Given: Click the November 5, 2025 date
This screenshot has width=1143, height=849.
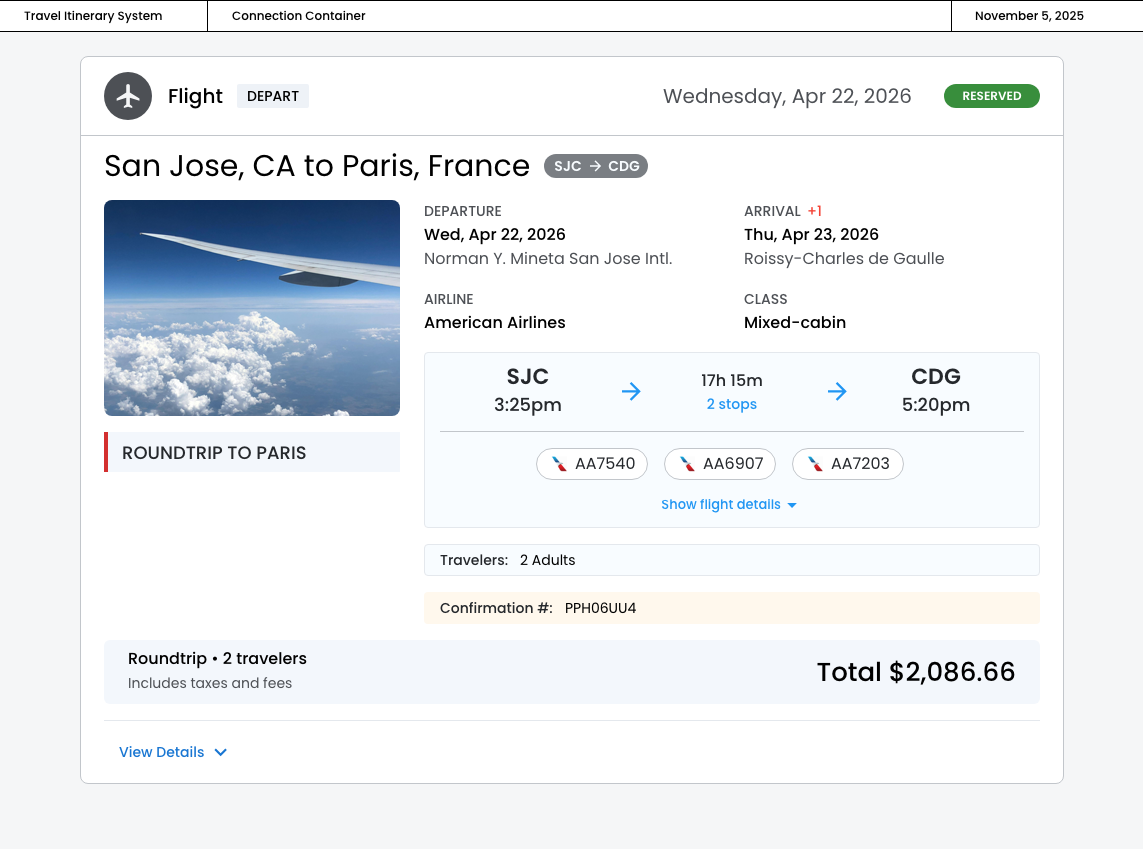Looking at the screenshot, I should (1028, 16).
